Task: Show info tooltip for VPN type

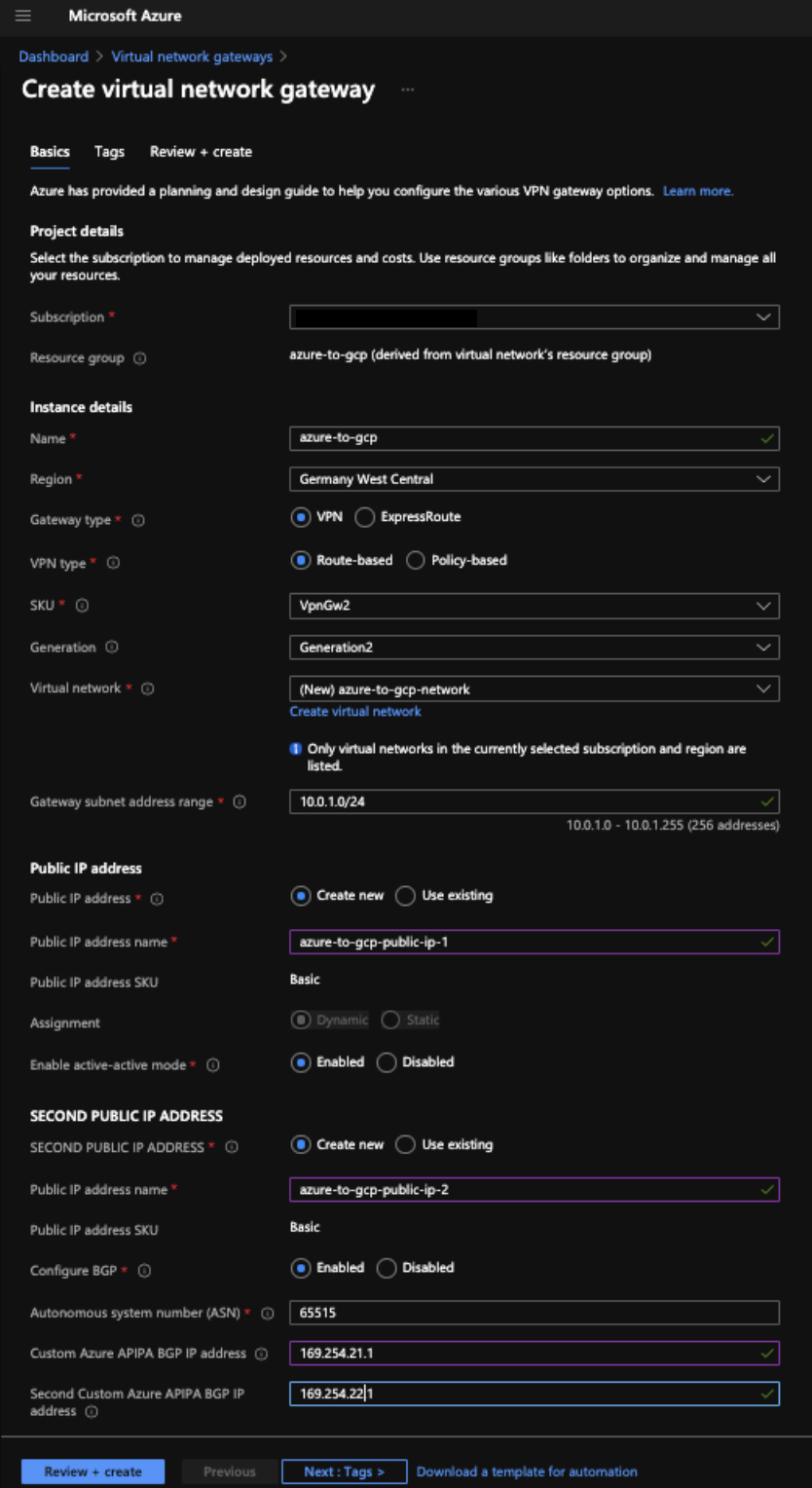Action: (113, 563)
